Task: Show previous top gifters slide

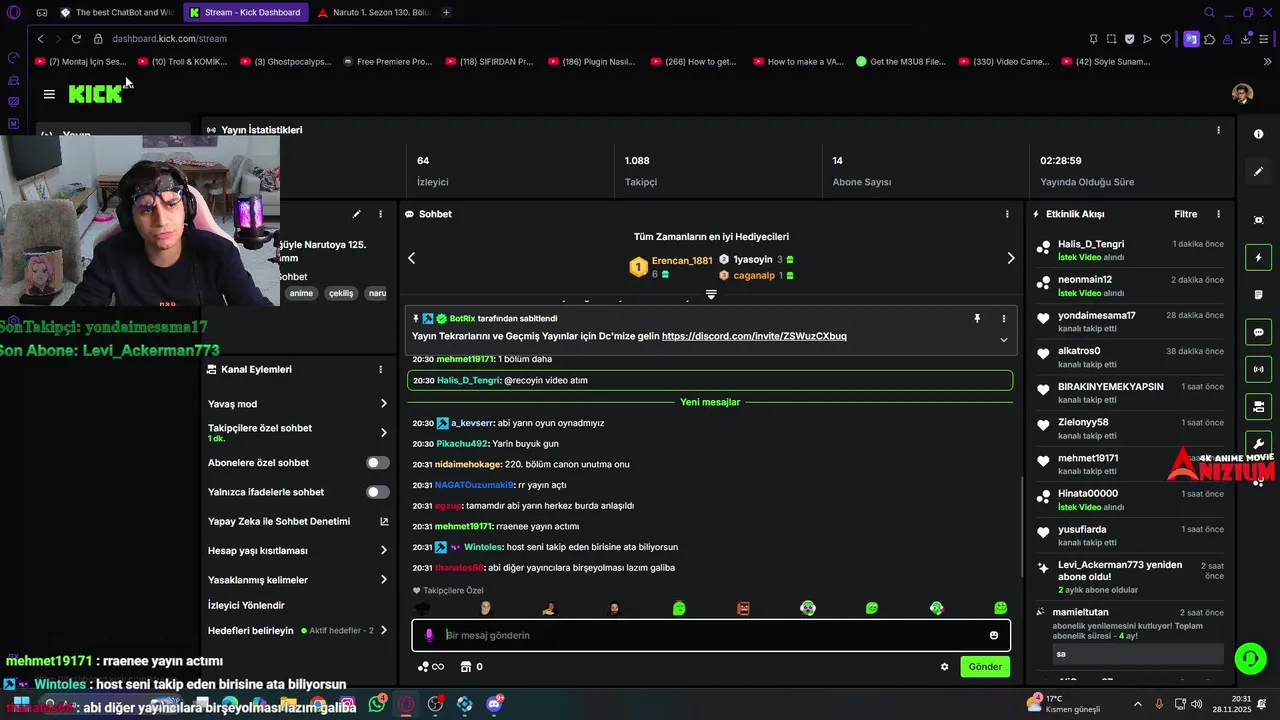Action: [411, 258]
